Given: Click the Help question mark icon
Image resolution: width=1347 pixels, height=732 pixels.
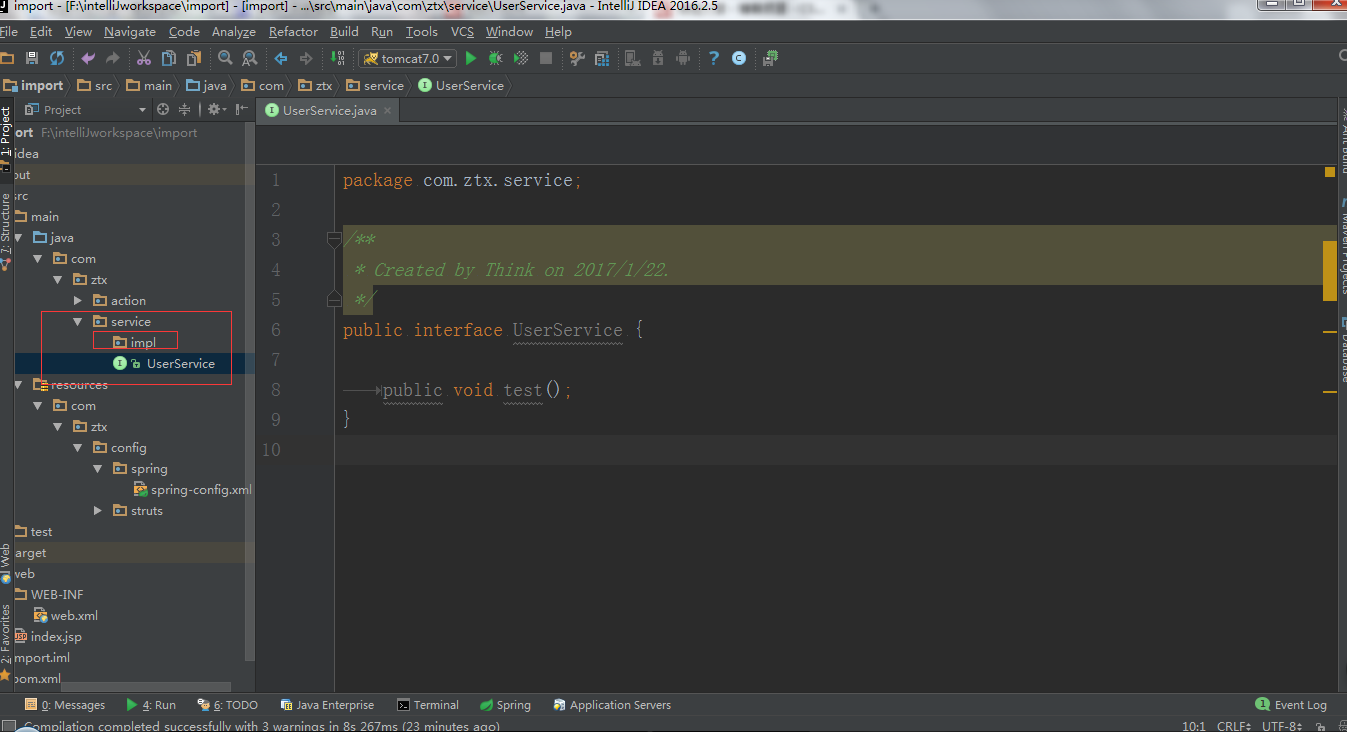Looking at the screenshot, I should [713, 58].
